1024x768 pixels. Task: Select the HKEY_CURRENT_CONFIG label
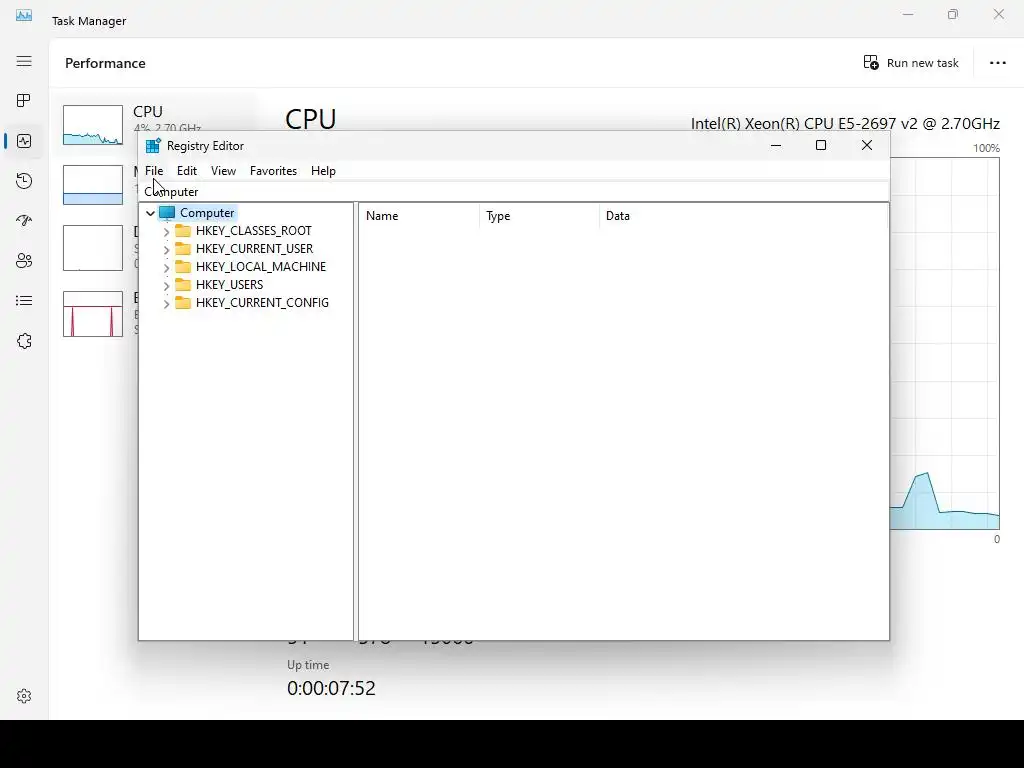pos(262,302)
